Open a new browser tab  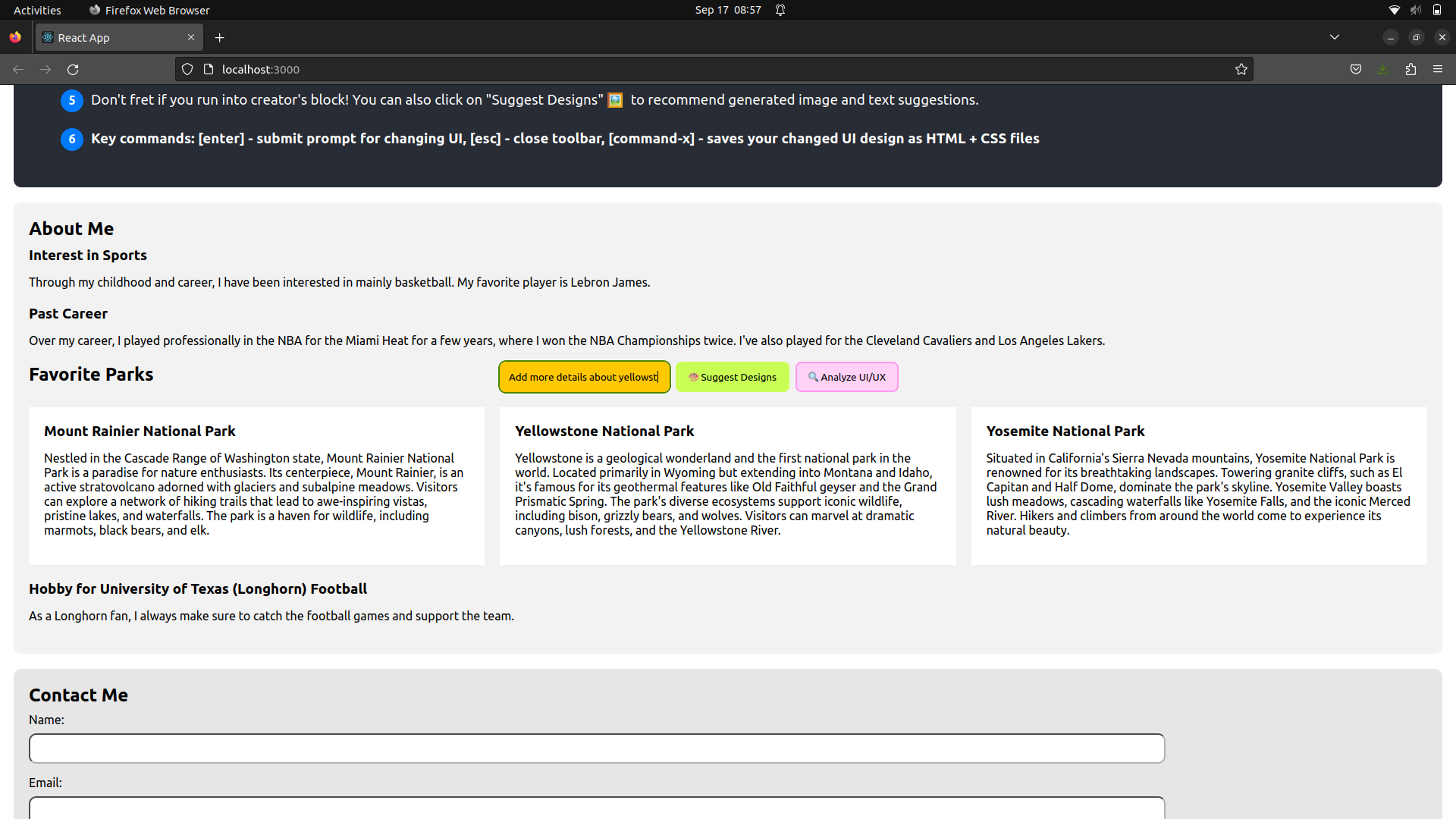(x=219, y=37)
